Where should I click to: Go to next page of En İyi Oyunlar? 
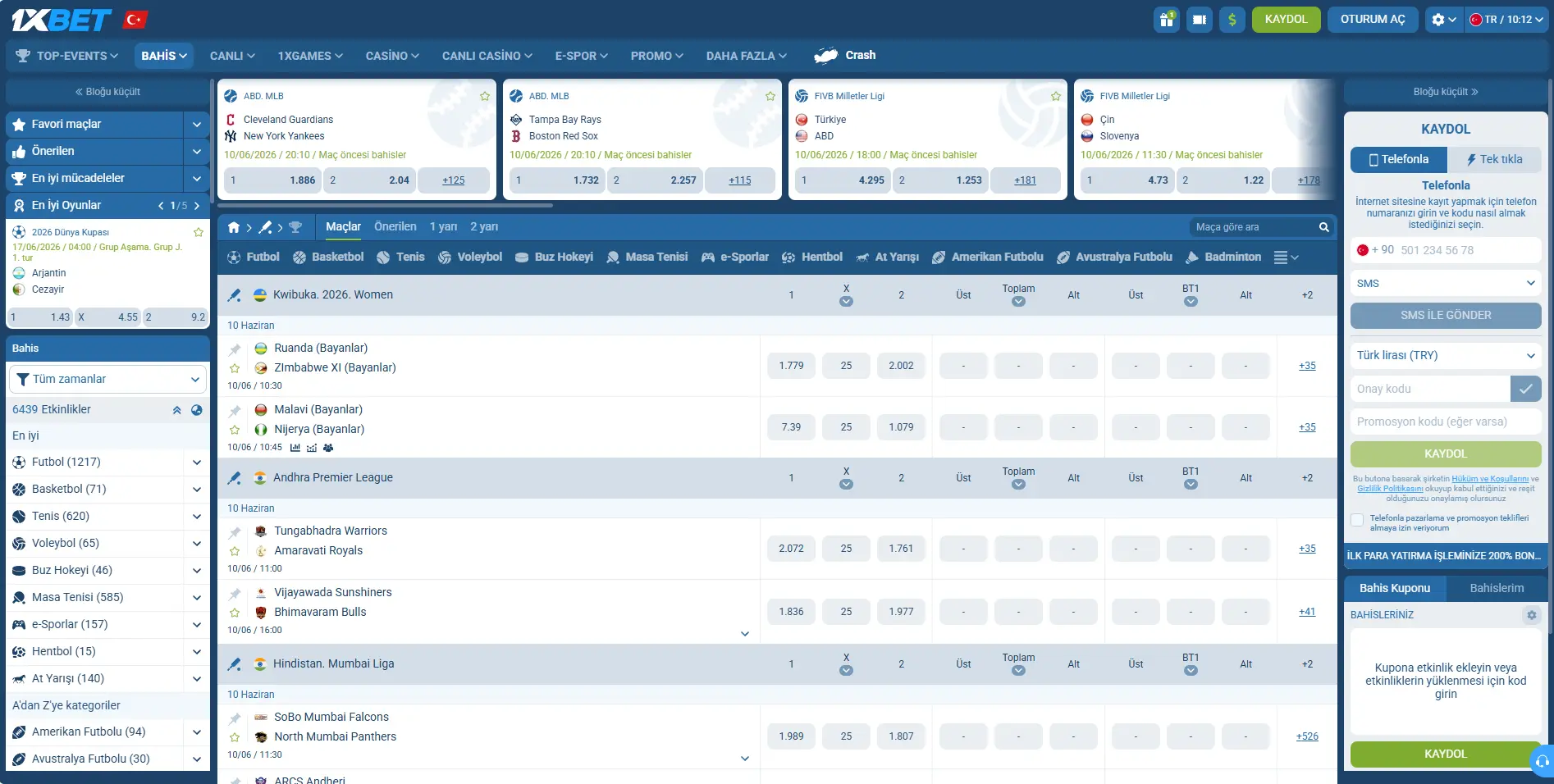click(197, 206)
